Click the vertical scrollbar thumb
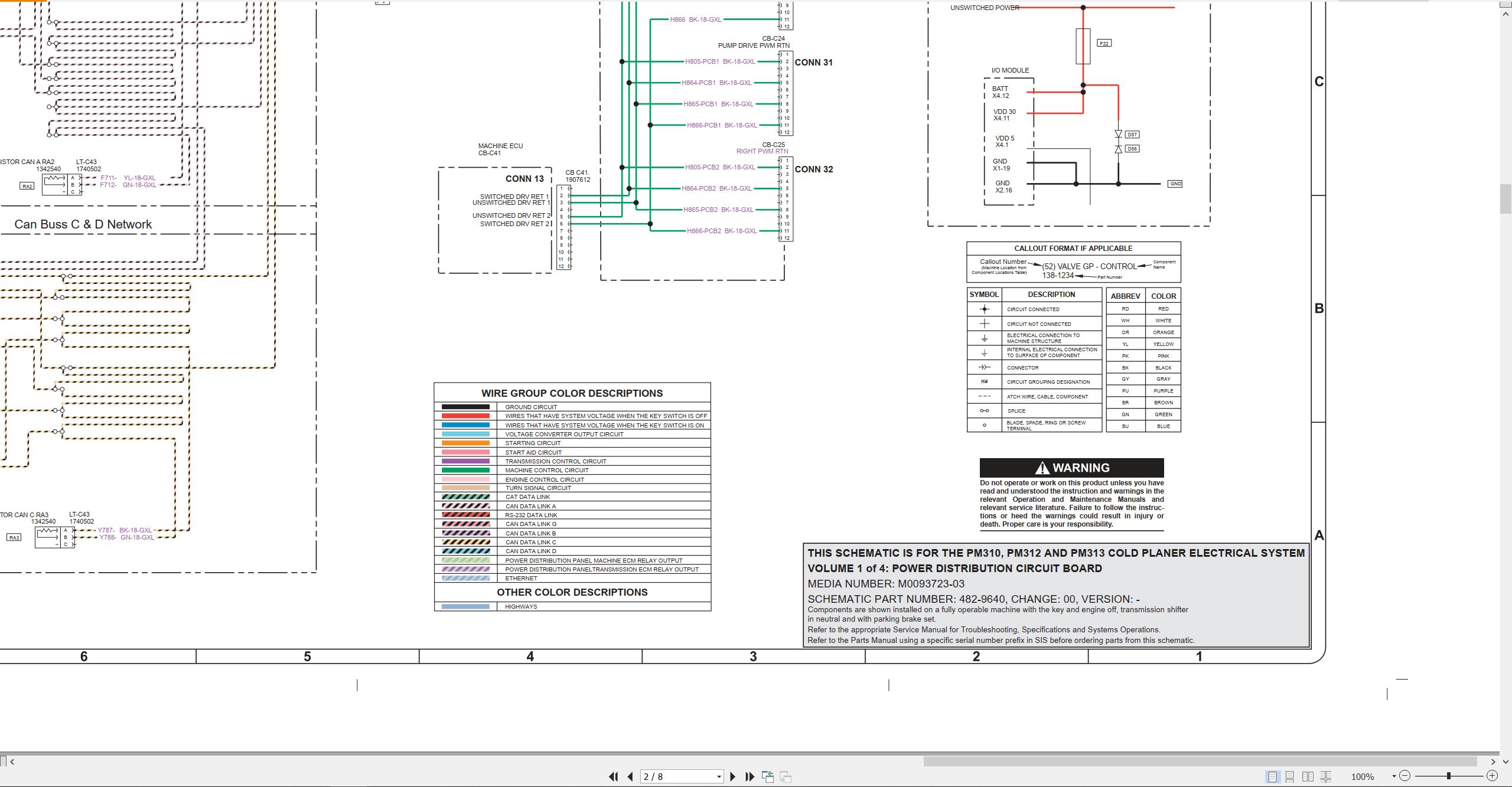Viewport: 1512px width, 787px height. point(1506,199)
